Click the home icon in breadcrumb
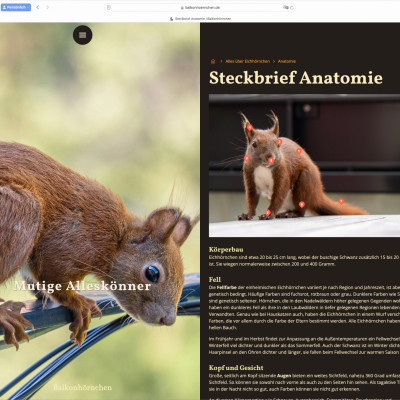 213,61
